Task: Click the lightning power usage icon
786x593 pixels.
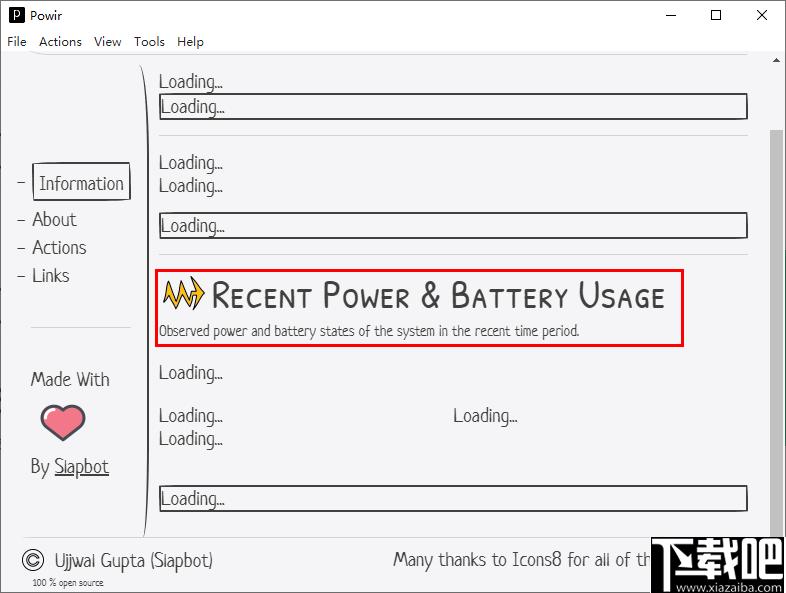Action: coord(183,294)
